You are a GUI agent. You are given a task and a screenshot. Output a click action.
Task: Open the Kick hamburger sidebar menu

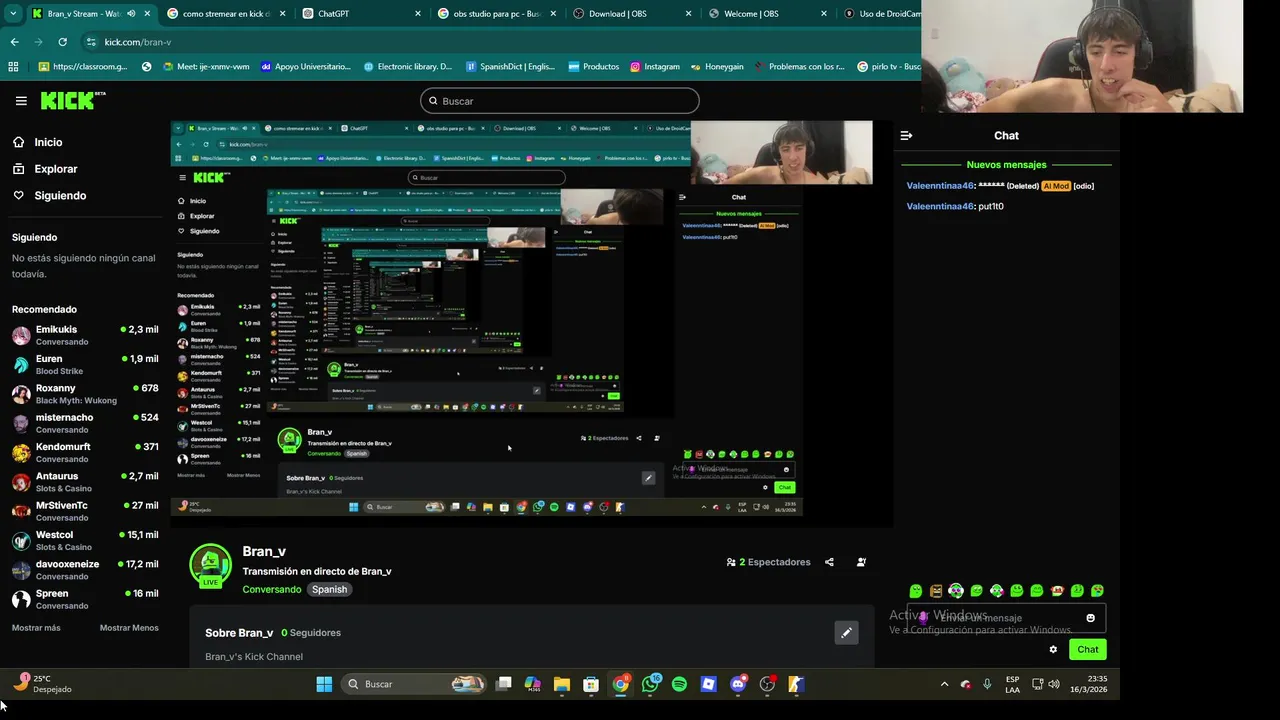21,101
